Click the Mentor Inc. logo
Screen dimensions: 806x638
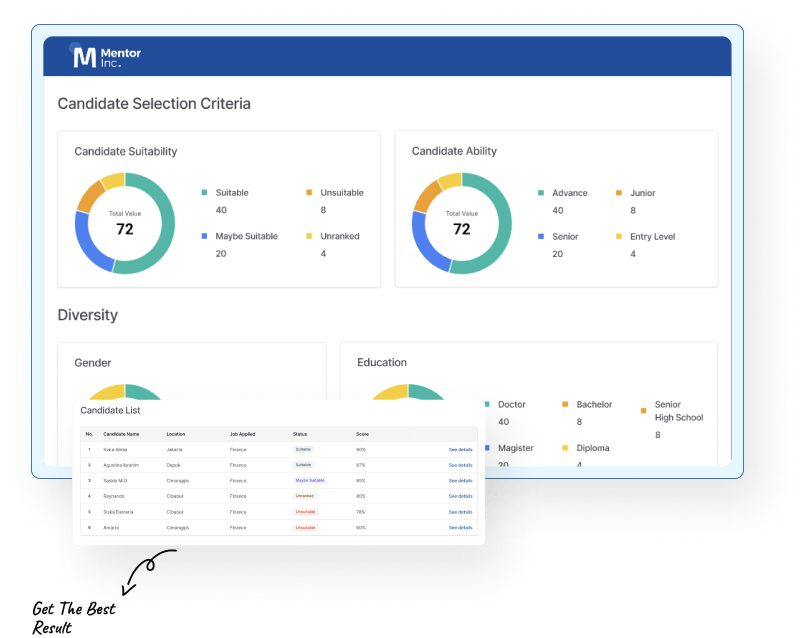coord(105,56)
